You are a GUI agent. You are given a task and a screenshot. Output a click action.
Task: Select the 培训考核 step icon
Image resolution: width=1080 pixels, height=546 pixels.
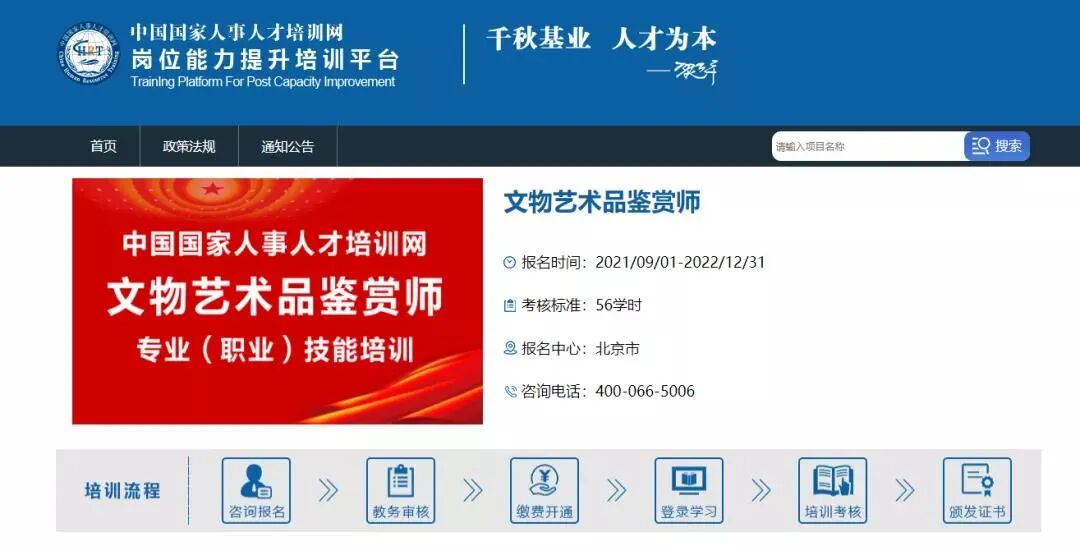pyautogui.click(x=833, y=490)
